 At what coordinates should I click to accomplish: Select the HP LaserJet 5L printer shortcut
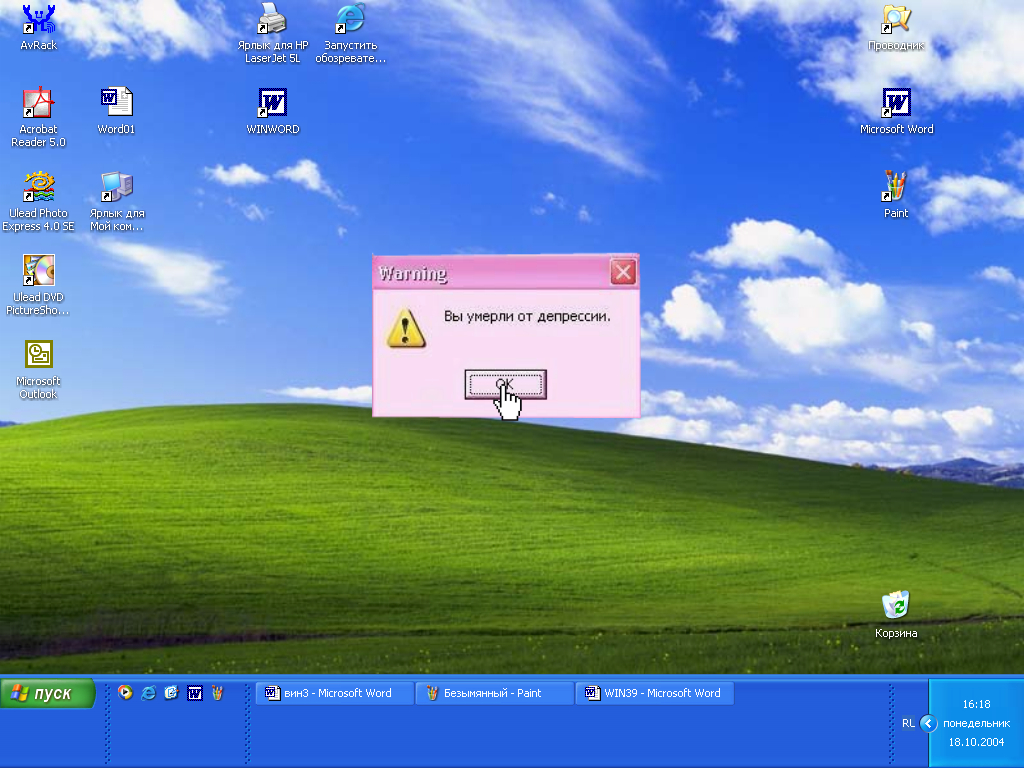(272, 31)
